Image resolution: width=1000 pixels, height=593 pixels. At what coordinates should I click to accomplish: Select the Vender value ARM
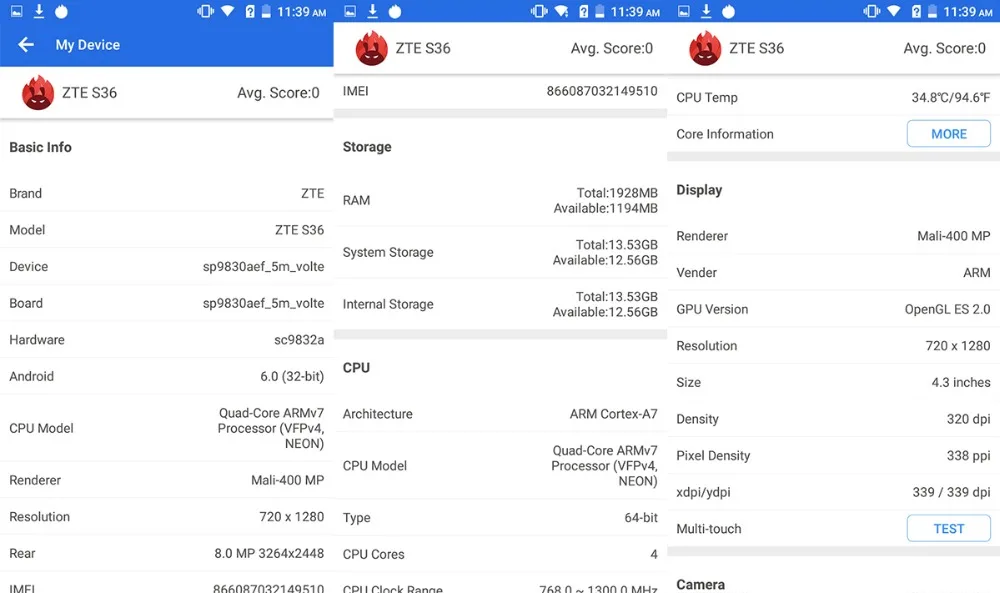977,273
